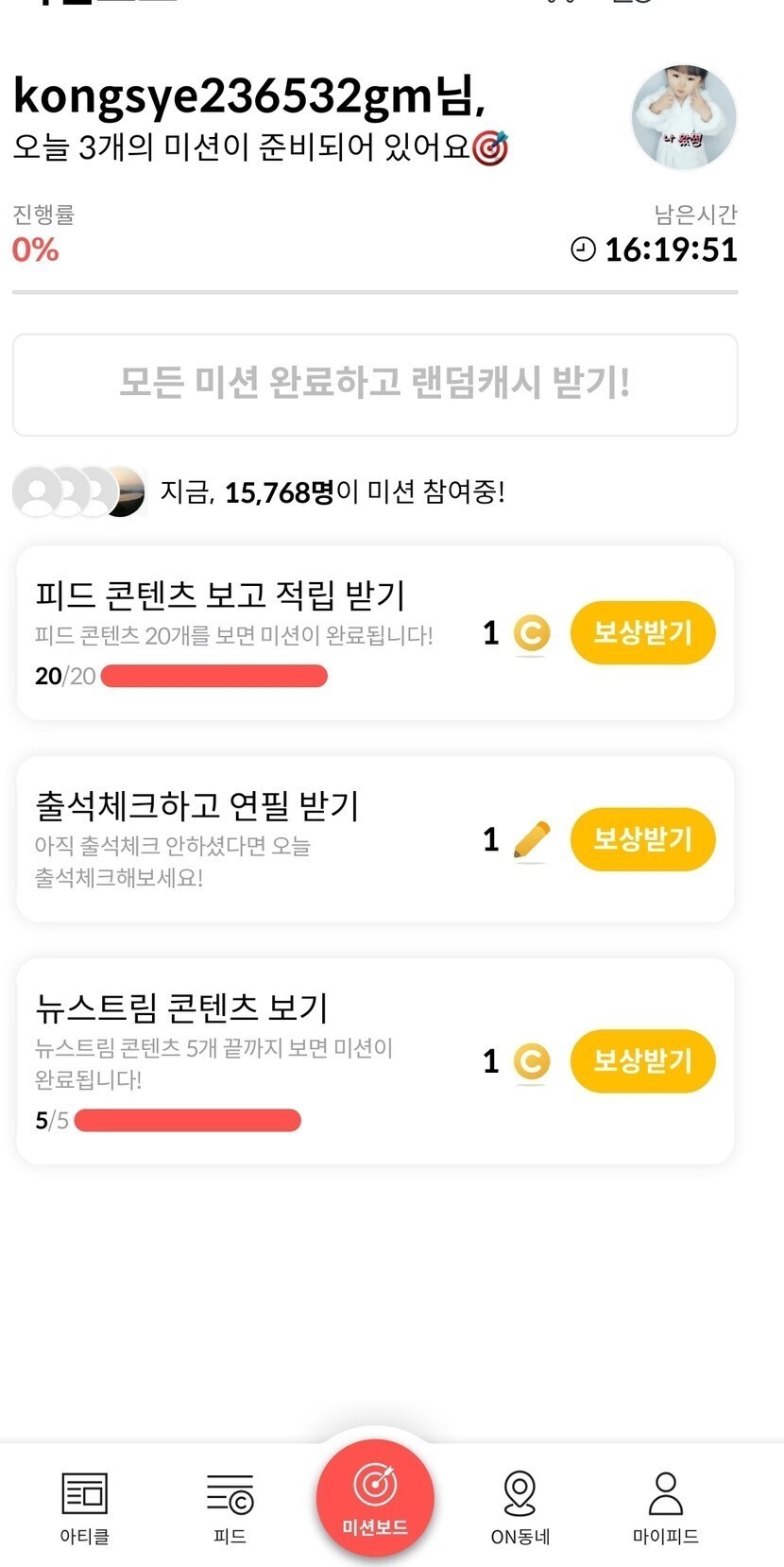Screen dimensions: 784x1567
Task: Tap the 5/5 red progress bar
Action: click(x=187, y=1120)
